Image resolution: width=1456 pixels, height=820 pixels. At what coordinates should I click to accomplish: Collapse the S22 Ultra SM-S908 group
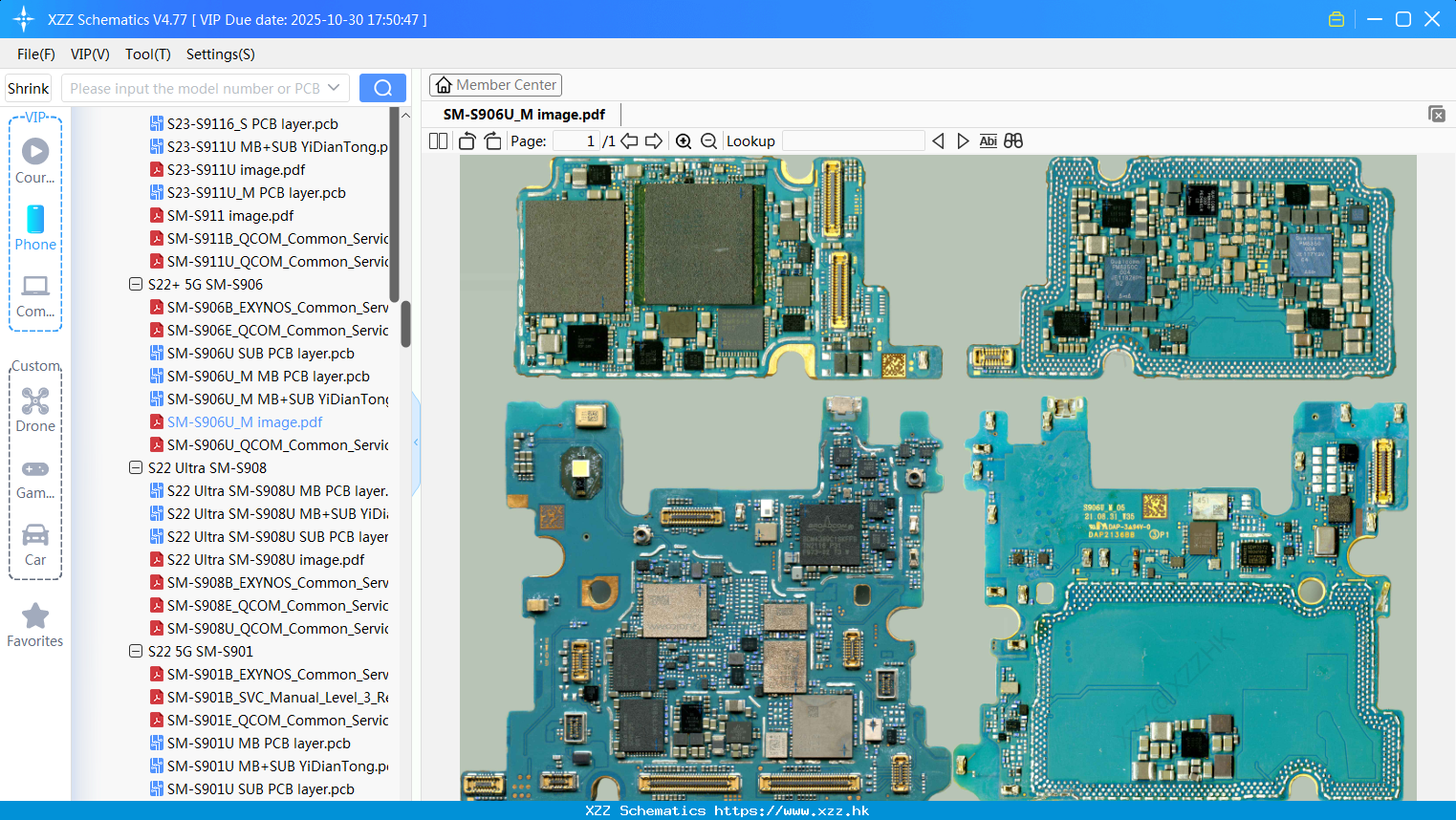(x=136, y=467)
